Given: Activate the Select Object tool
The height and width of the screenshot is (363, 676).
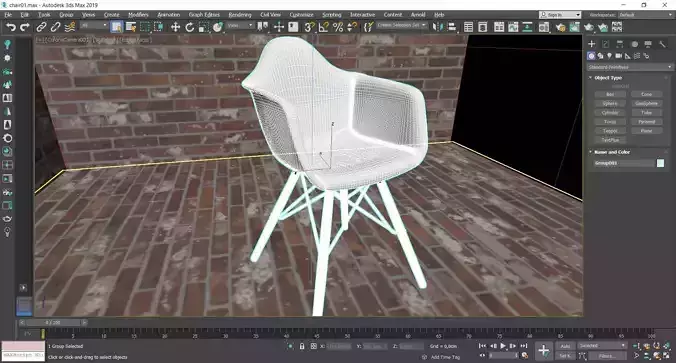Looking at the screenshot, I should [x=116, y=27].
